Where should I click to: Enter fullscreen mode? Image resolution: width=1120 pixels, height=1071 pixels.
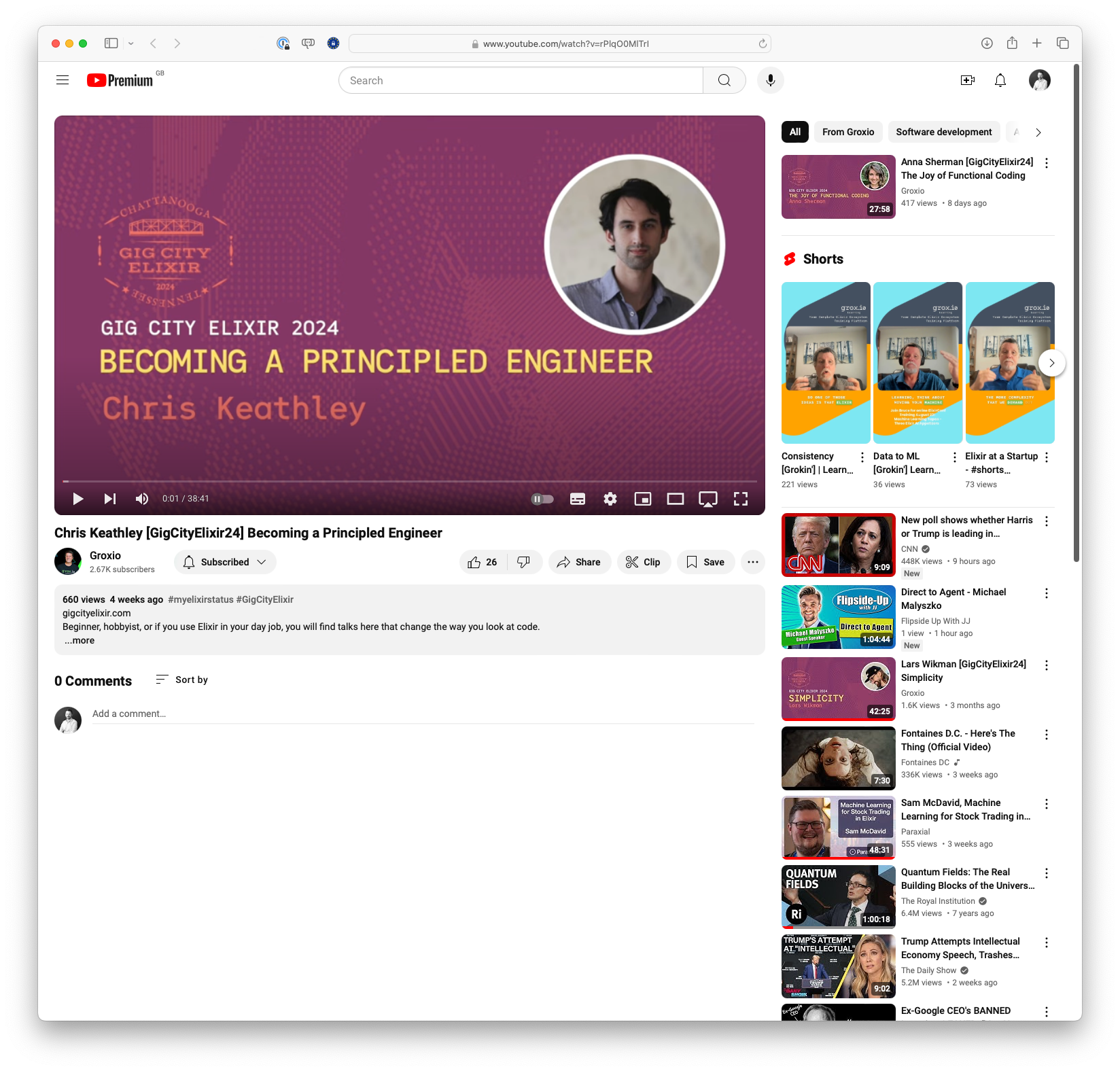[x=741, y=498]
